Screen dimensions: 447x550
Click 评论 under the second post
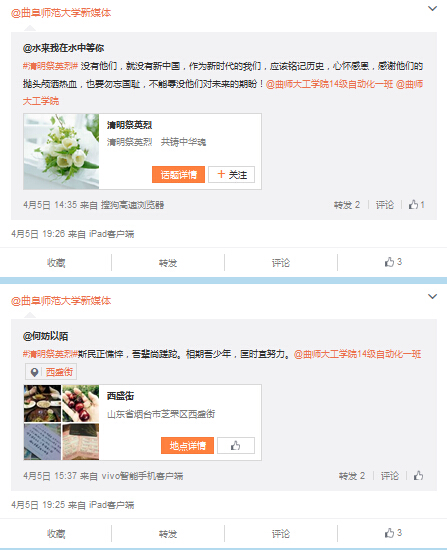pos(281,534)
